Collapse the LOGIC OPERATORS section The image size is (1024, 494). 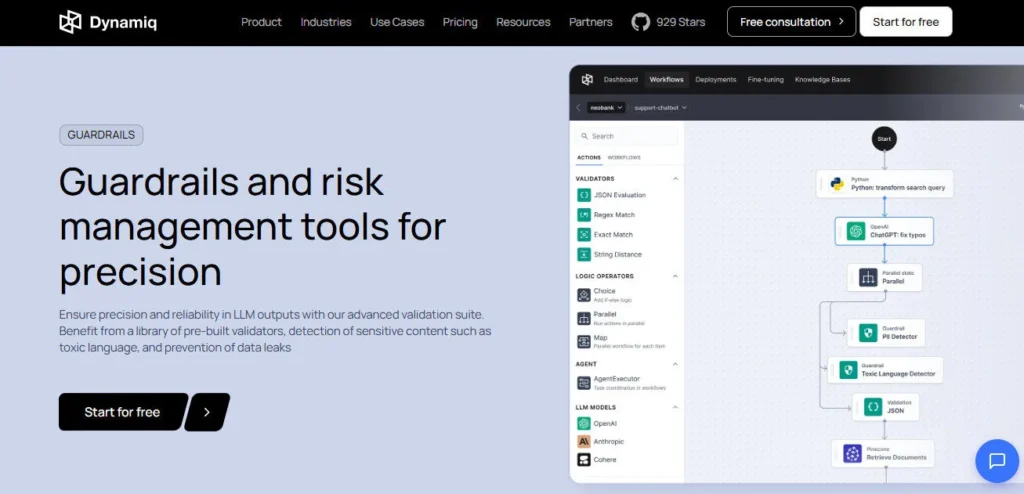point(675,276)
